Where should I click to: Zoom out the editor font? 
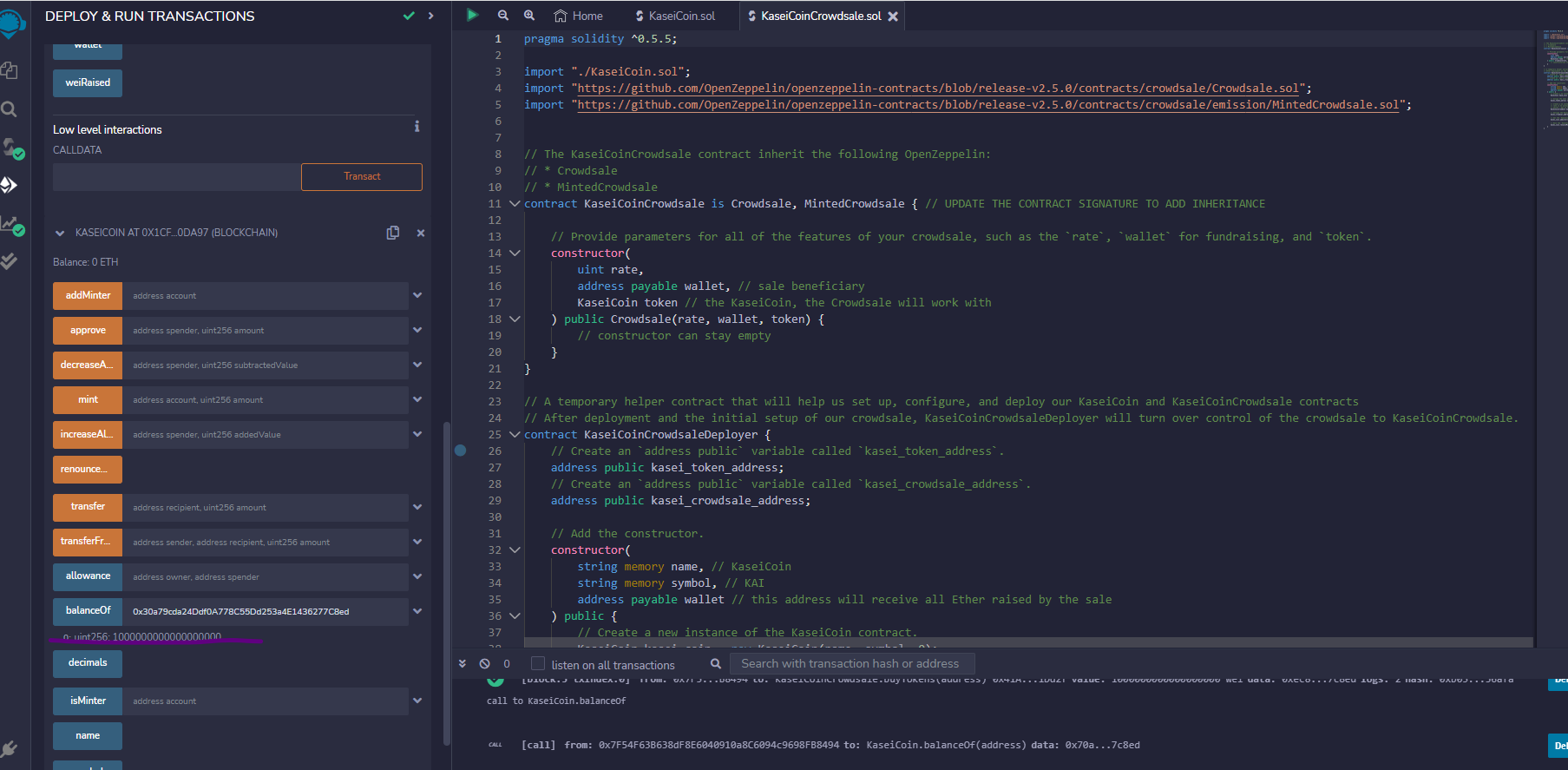click(503, 16)
